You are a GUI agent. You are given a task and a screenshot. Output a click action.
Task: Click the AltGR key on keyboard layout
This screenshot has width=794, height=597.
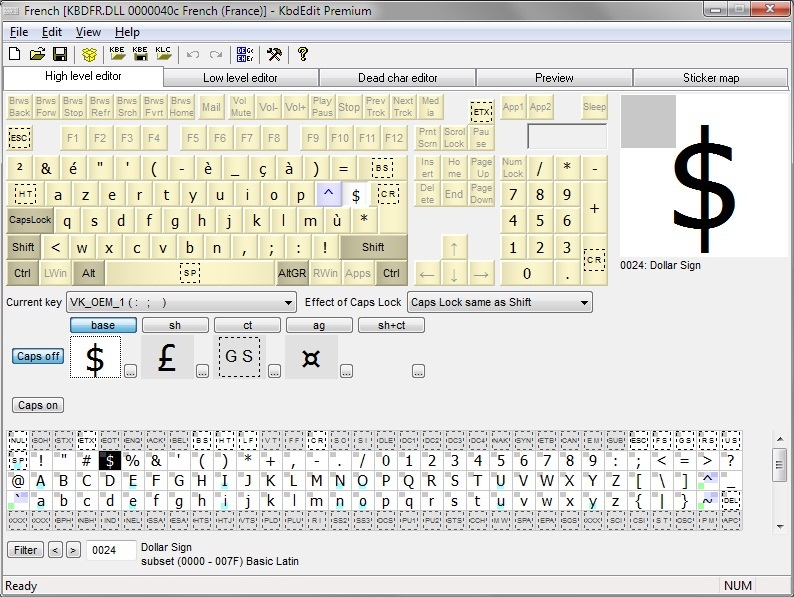pos(292,273)
